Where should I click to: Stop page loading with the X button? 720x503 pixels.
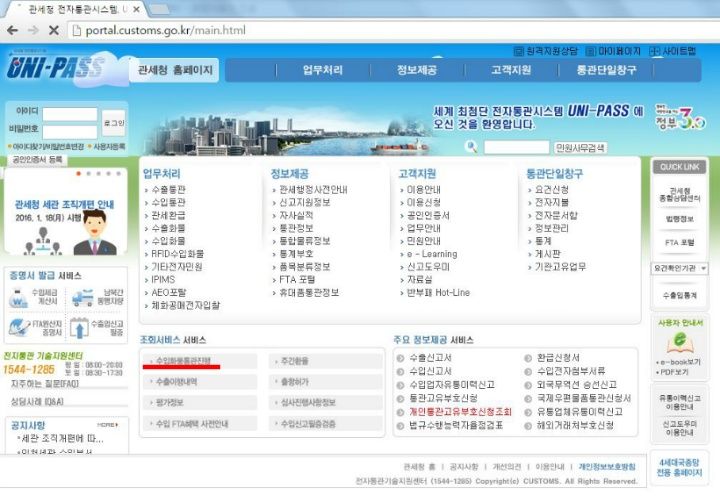pos(54,30)
